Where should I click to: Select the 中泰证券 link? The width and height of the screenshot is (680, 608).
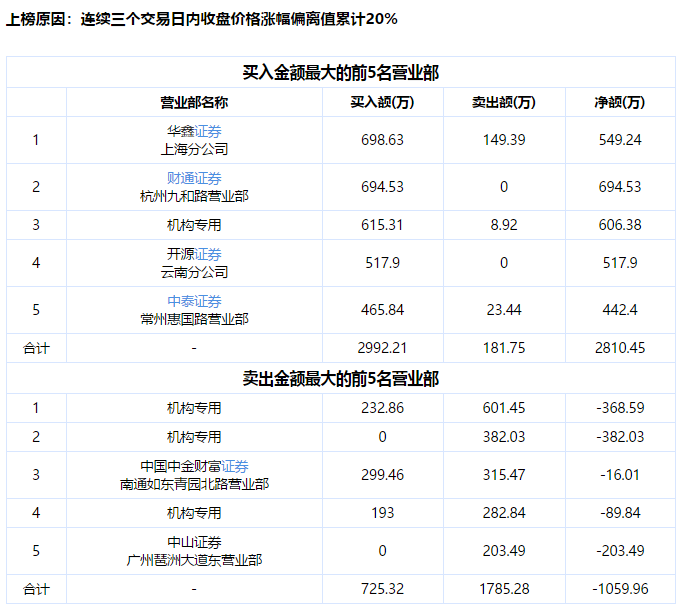194,301
